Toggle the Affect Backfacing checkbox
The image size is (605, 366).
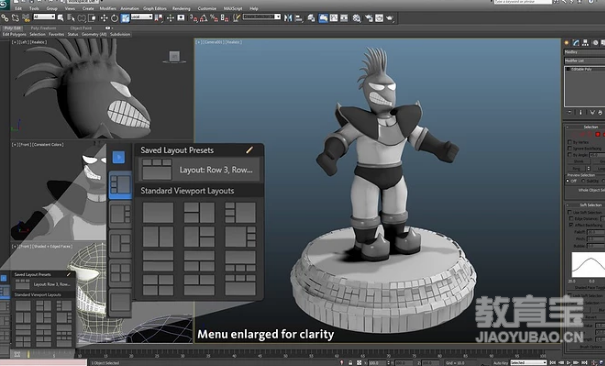(571, 225)
